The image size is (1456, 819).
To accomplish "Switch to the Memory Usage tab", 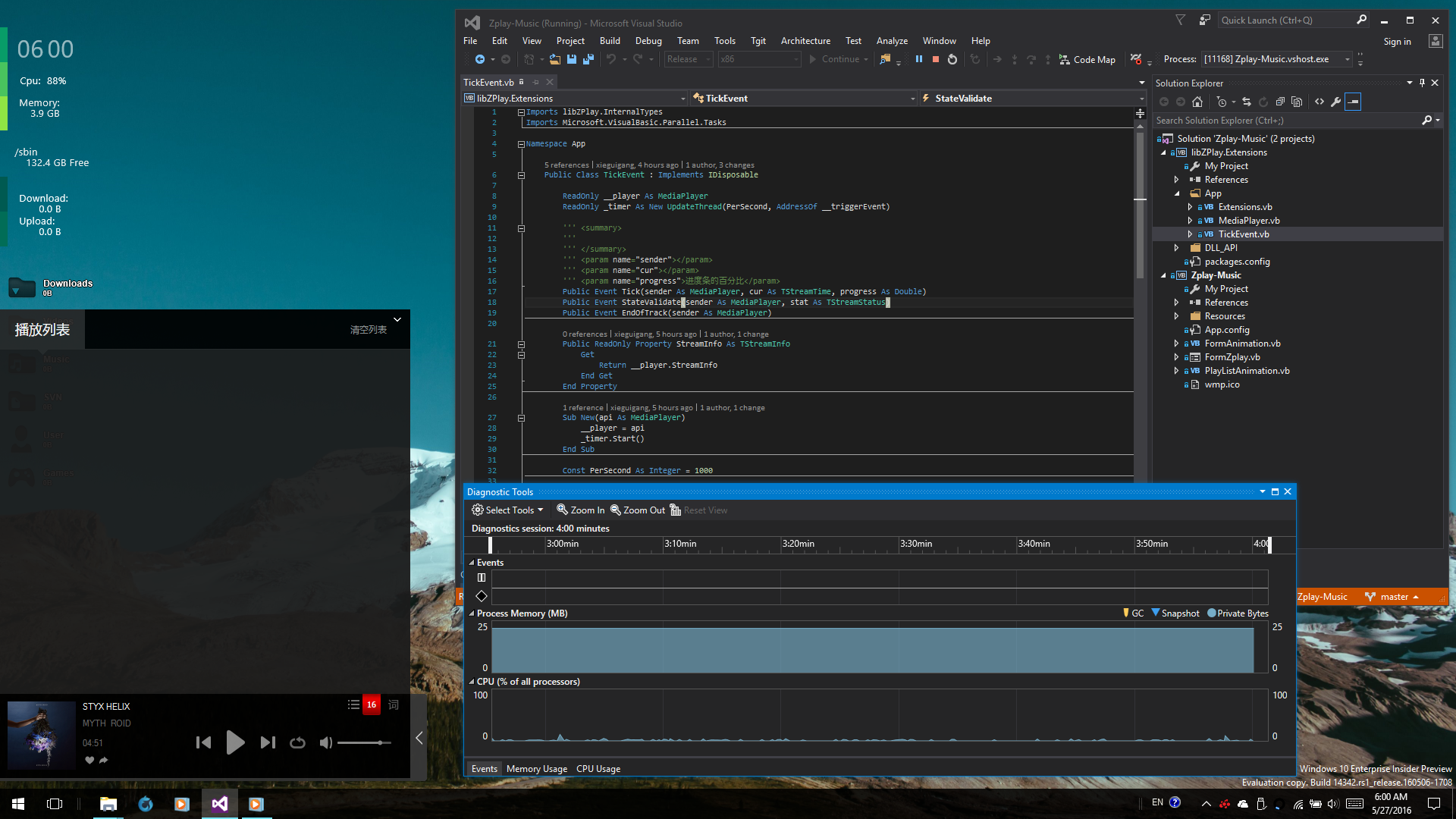I will (536, 769).
